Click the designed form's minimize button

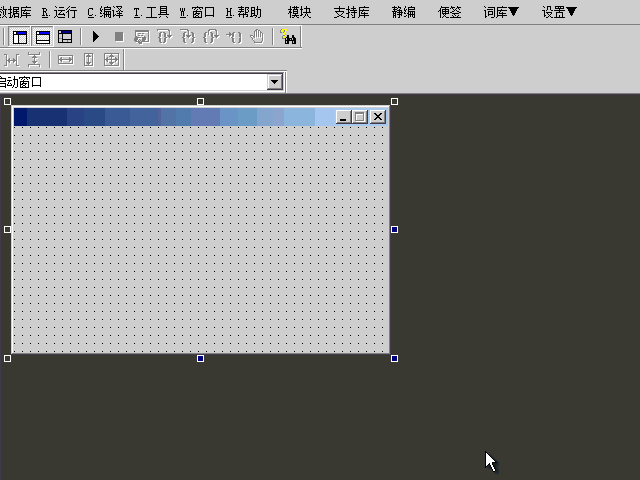(x=343, y=117)
